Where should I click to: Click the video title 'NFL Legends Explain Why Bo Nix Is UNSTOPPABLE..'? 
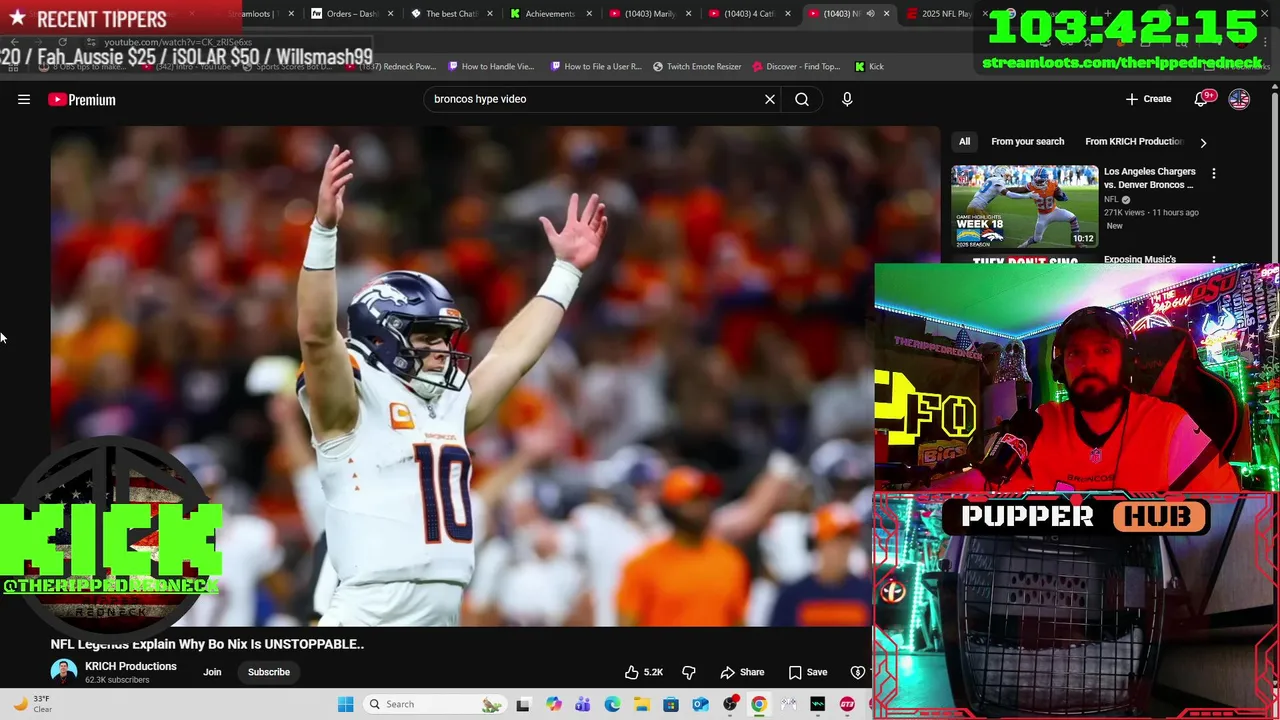pos(207,644)
